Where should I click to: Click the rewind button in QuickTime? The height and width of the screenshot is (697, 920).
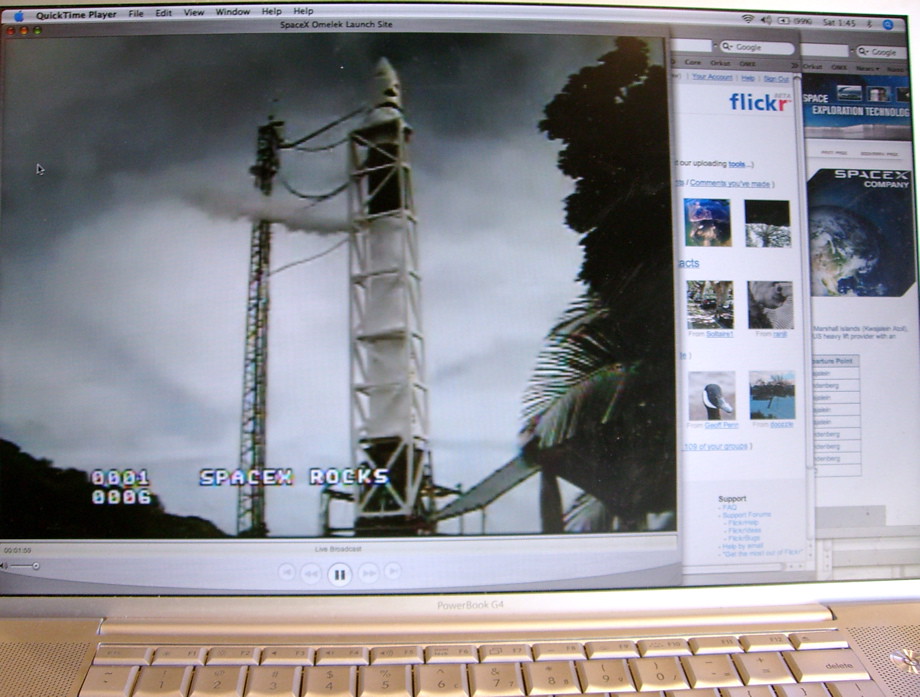coord(311,573)
